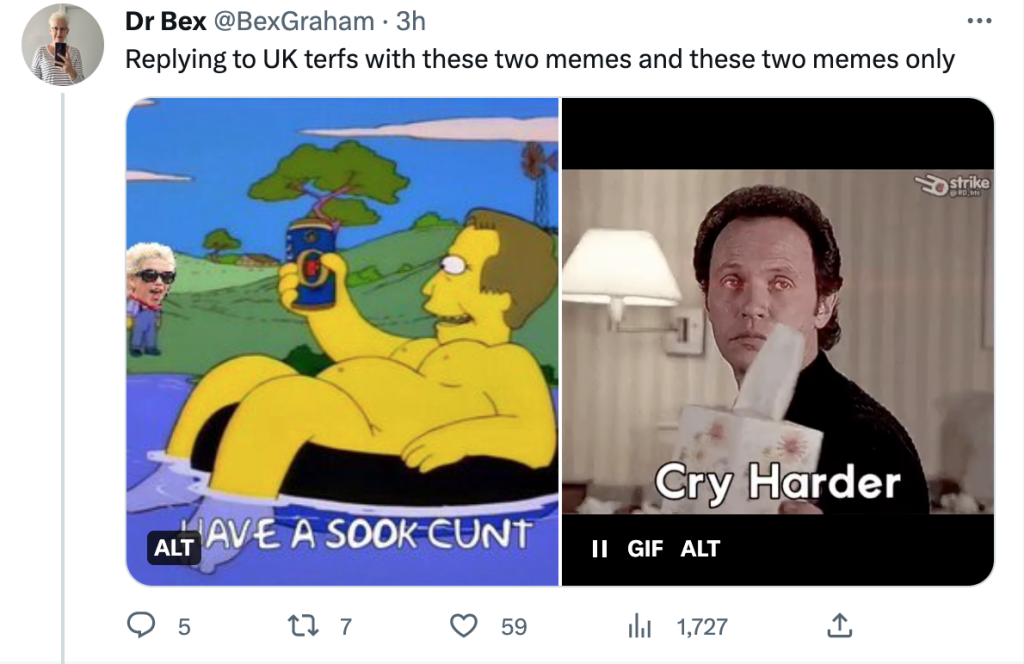Image resolution: width=1024 pixels, height=664 pixels.
Task: Show ALT text for the GIF
Action: [700, 548]
